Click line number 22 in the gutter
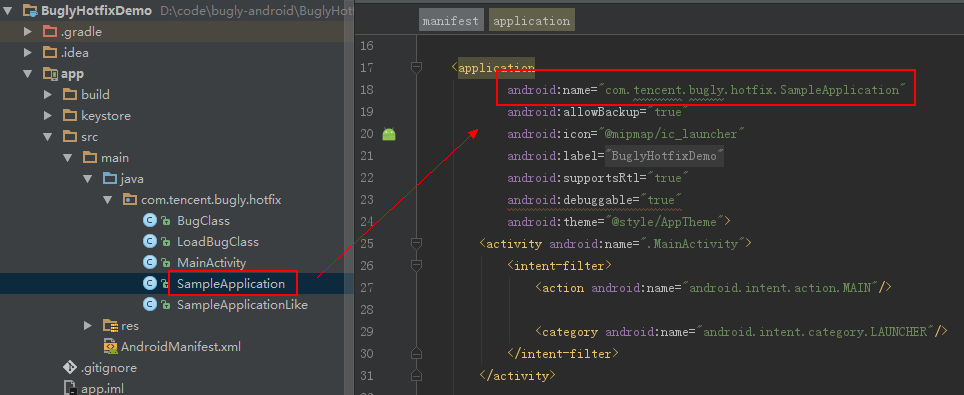The width and height of the screenshot is (964, 395). (x=366, y=178)
